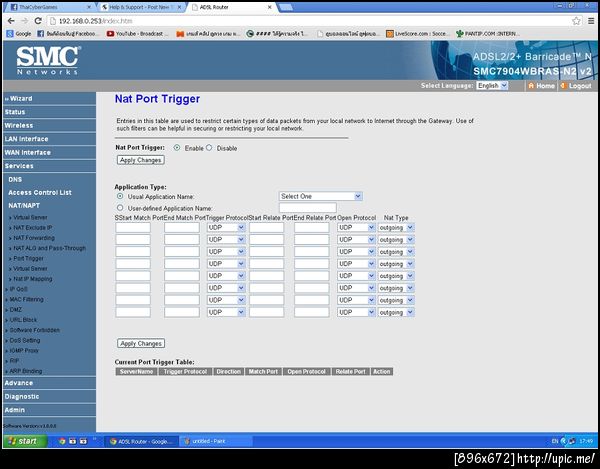This screenshot has width=600, height=469.
Task: Close the ADSL Router browser tab
Action: [x=270, y=7]
